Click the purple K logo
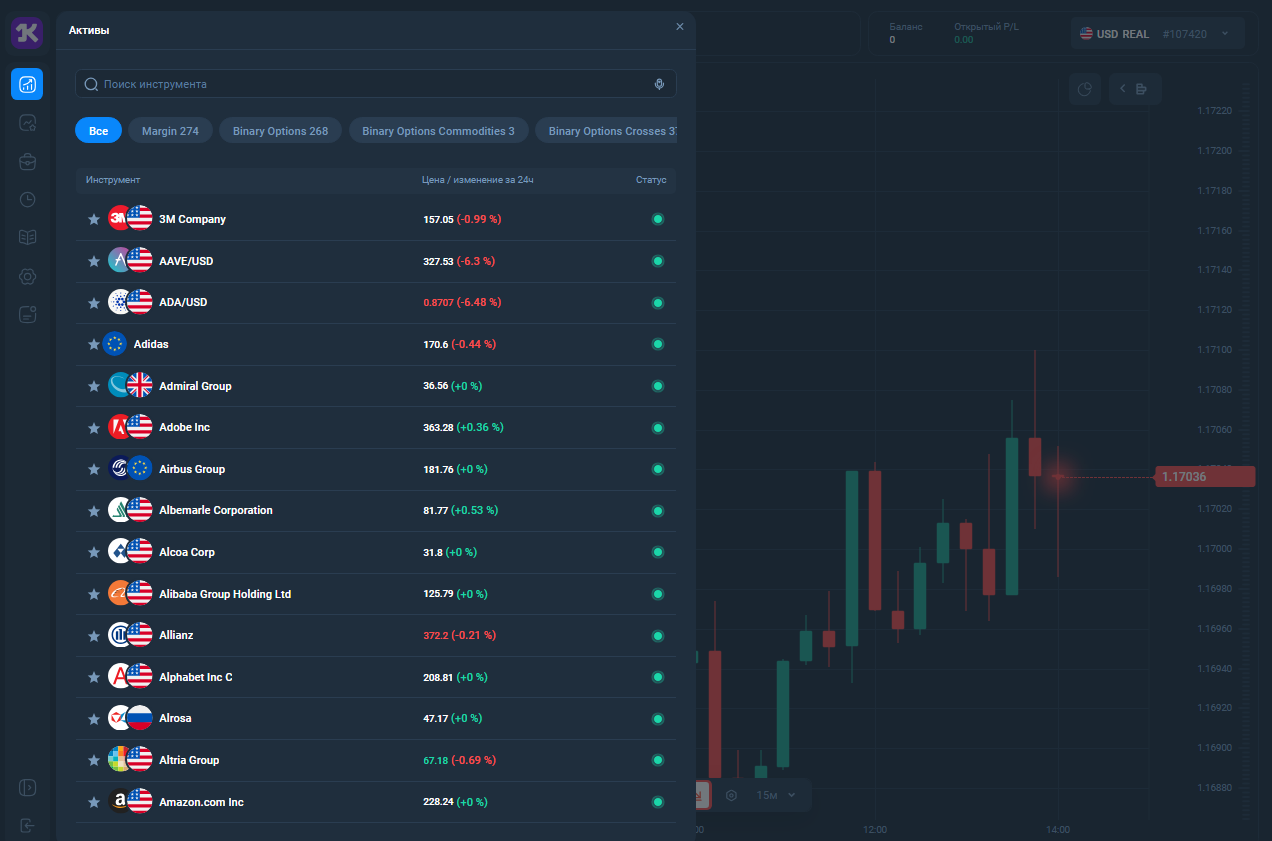 pos(27,32)
